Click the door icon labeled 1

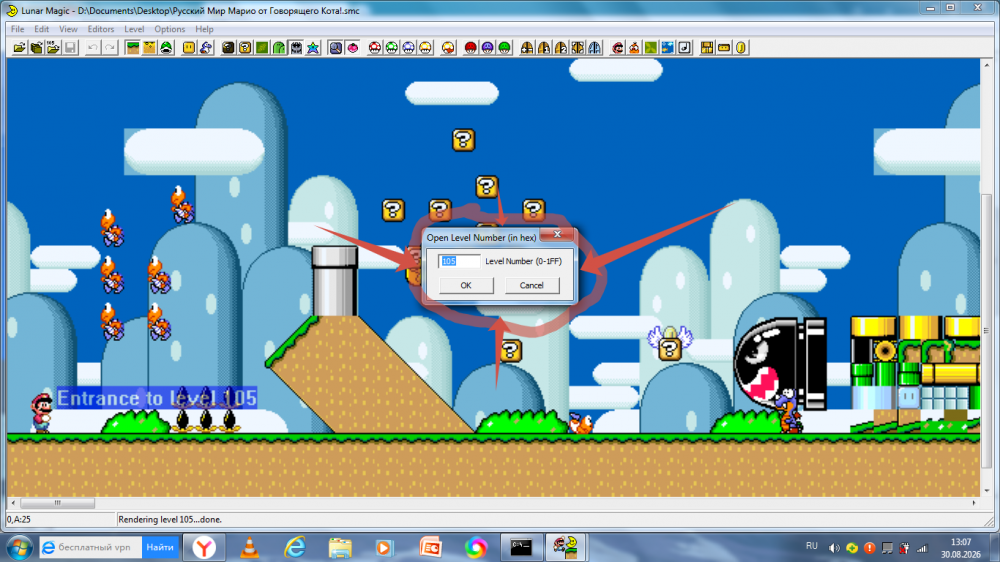[x=544, y=48]
